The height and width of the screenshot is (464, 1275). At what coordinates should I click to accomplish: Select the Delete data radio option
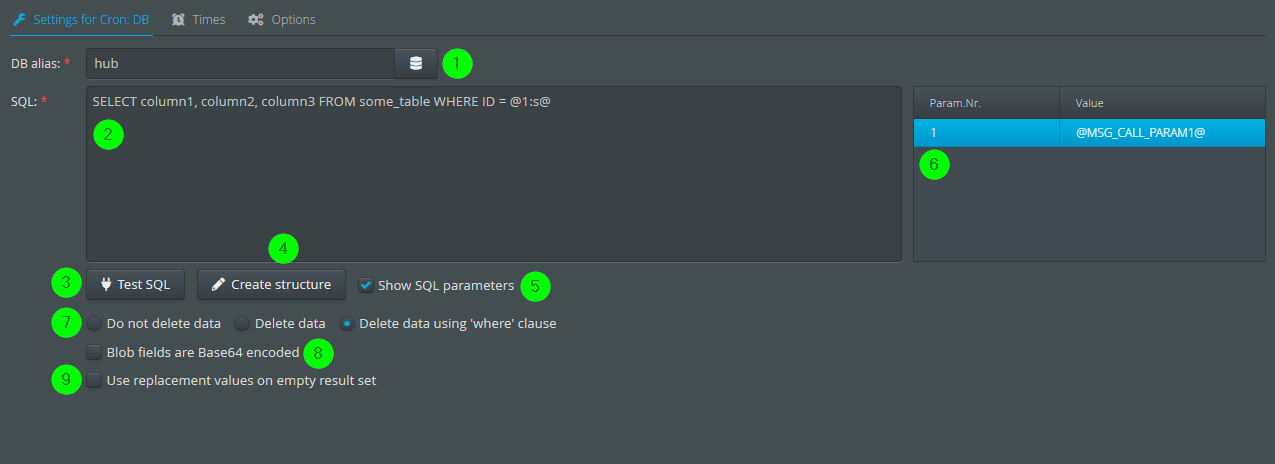coord(241,323)
